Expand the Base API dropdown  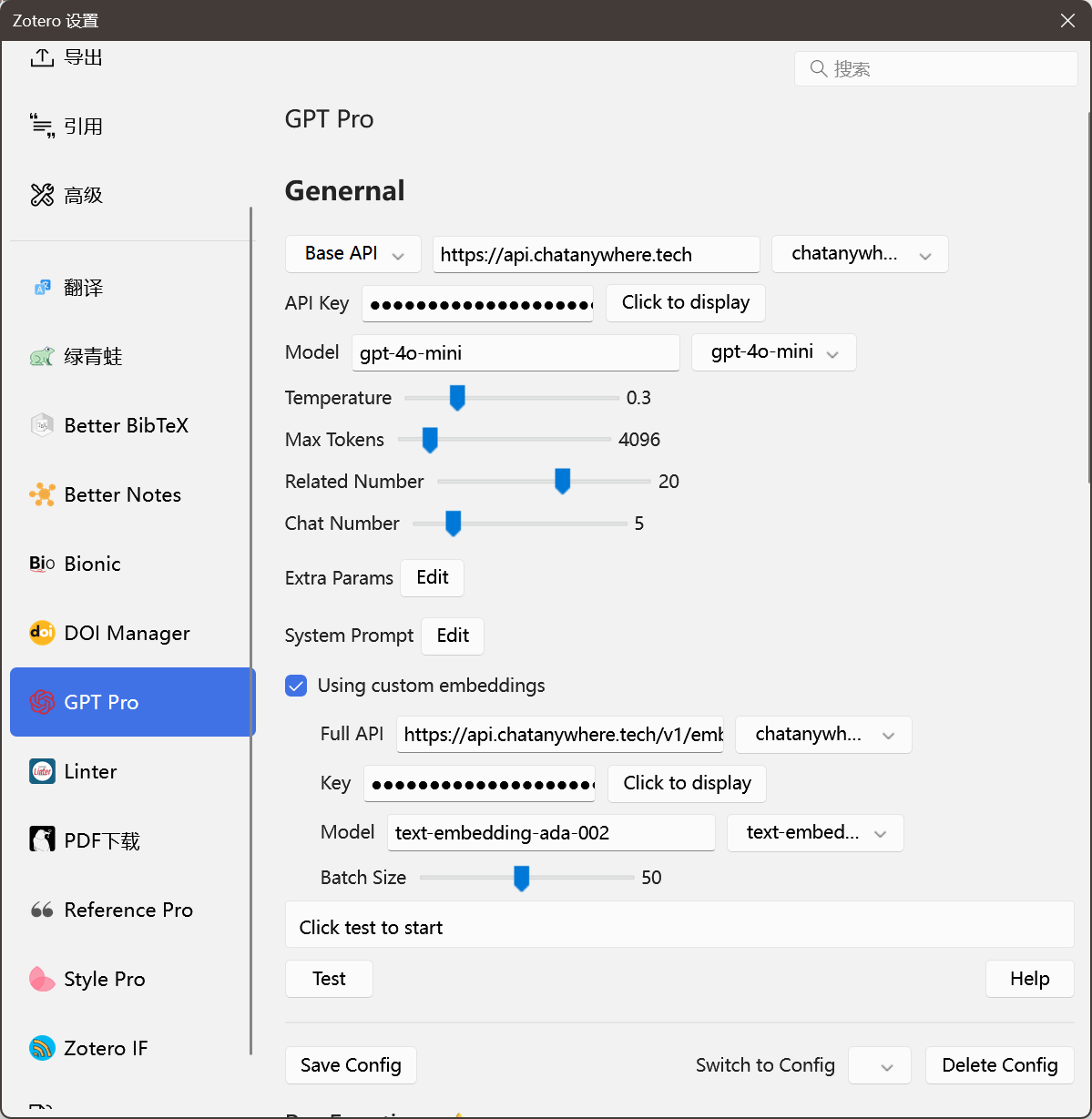point(352,254)
